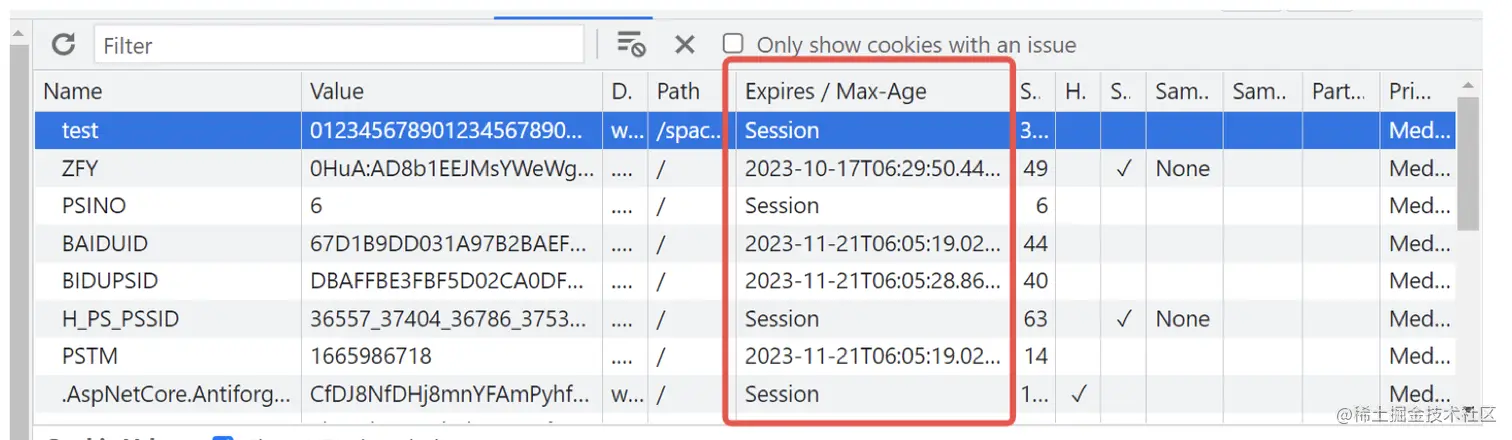Click the Partition column header
This screenshot has height=440, width=1512.
click(1339, 91)
